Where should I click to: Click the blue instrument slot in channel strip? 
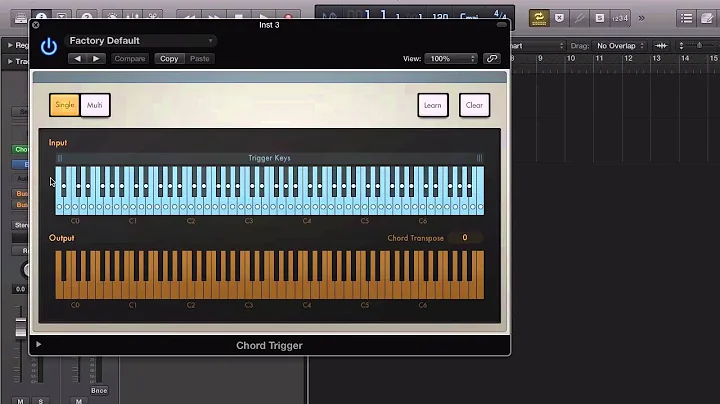(21, 164)
